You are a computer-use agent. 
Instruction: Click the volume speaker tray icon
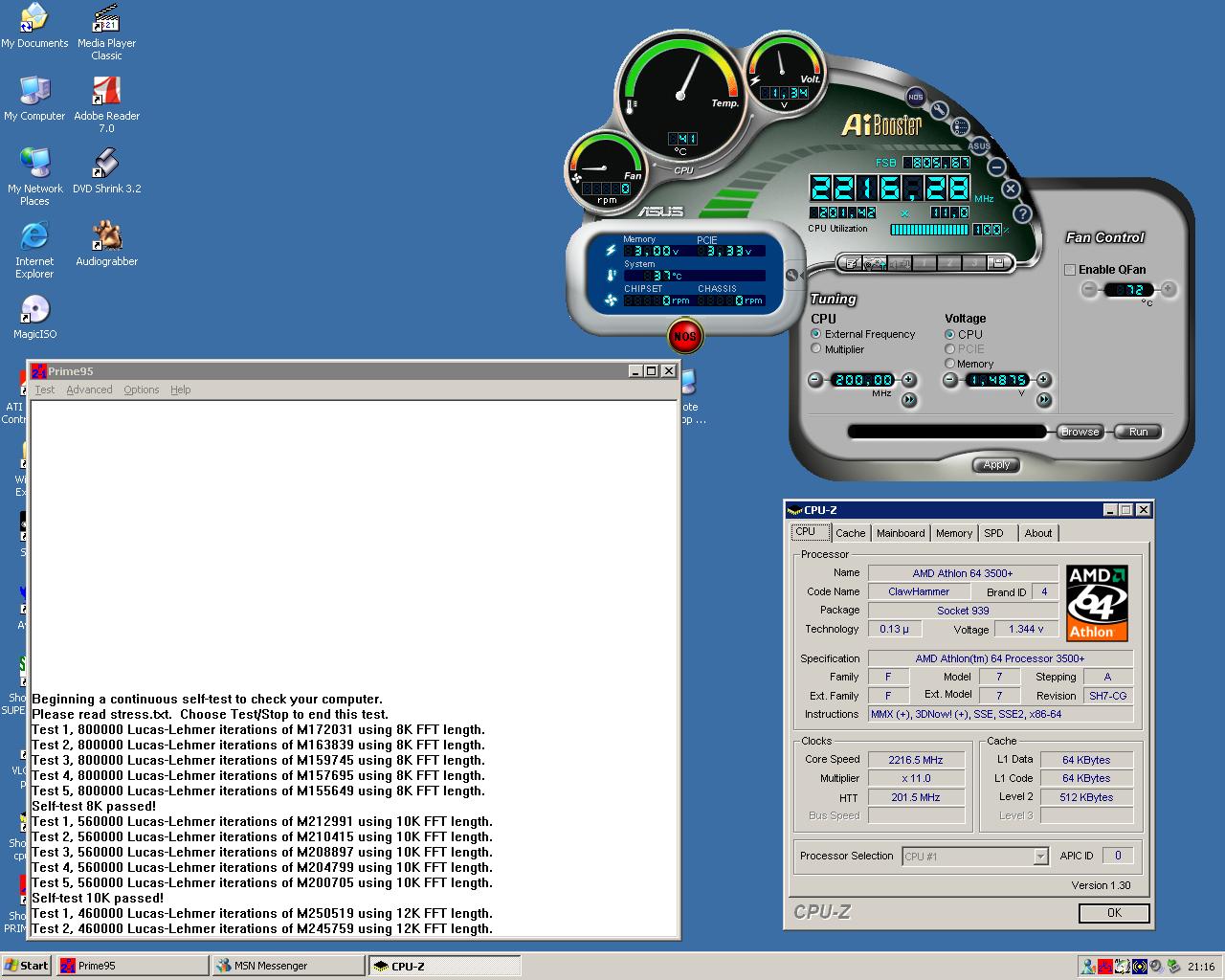(1156, 967)
